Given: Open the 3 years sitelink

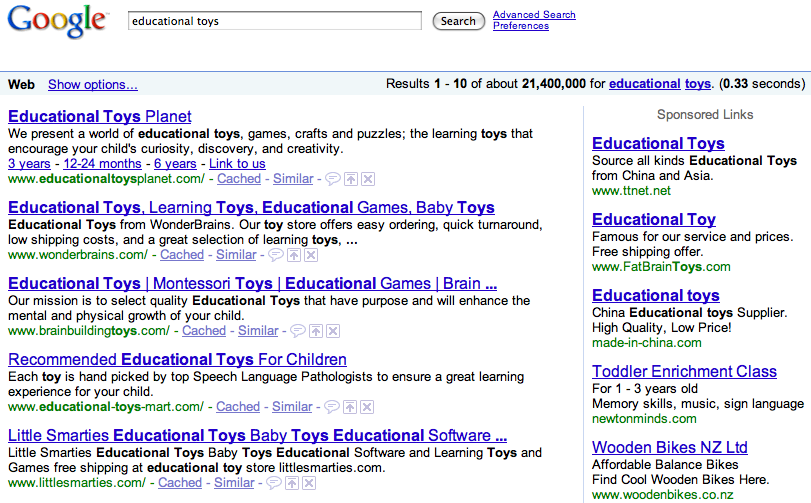Looking at the screenshot, I should [x=29, y=164].
